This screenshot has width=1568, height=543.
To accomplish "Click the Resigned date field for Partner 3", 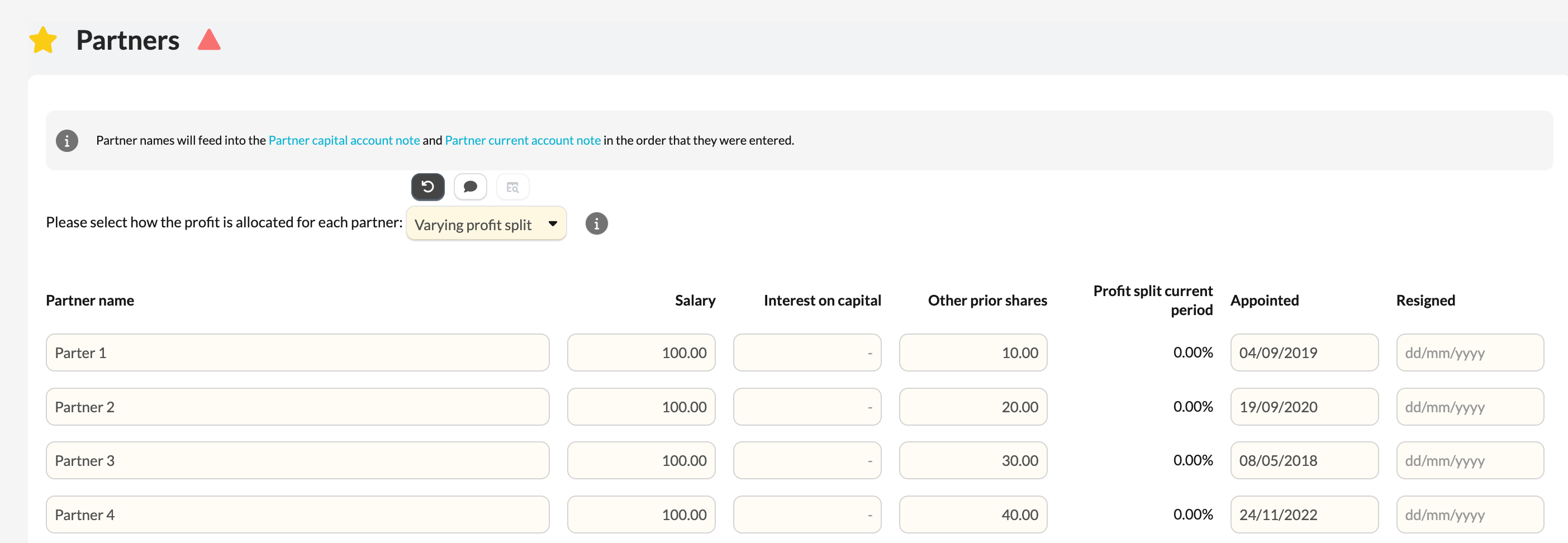I will point(1470,460).
